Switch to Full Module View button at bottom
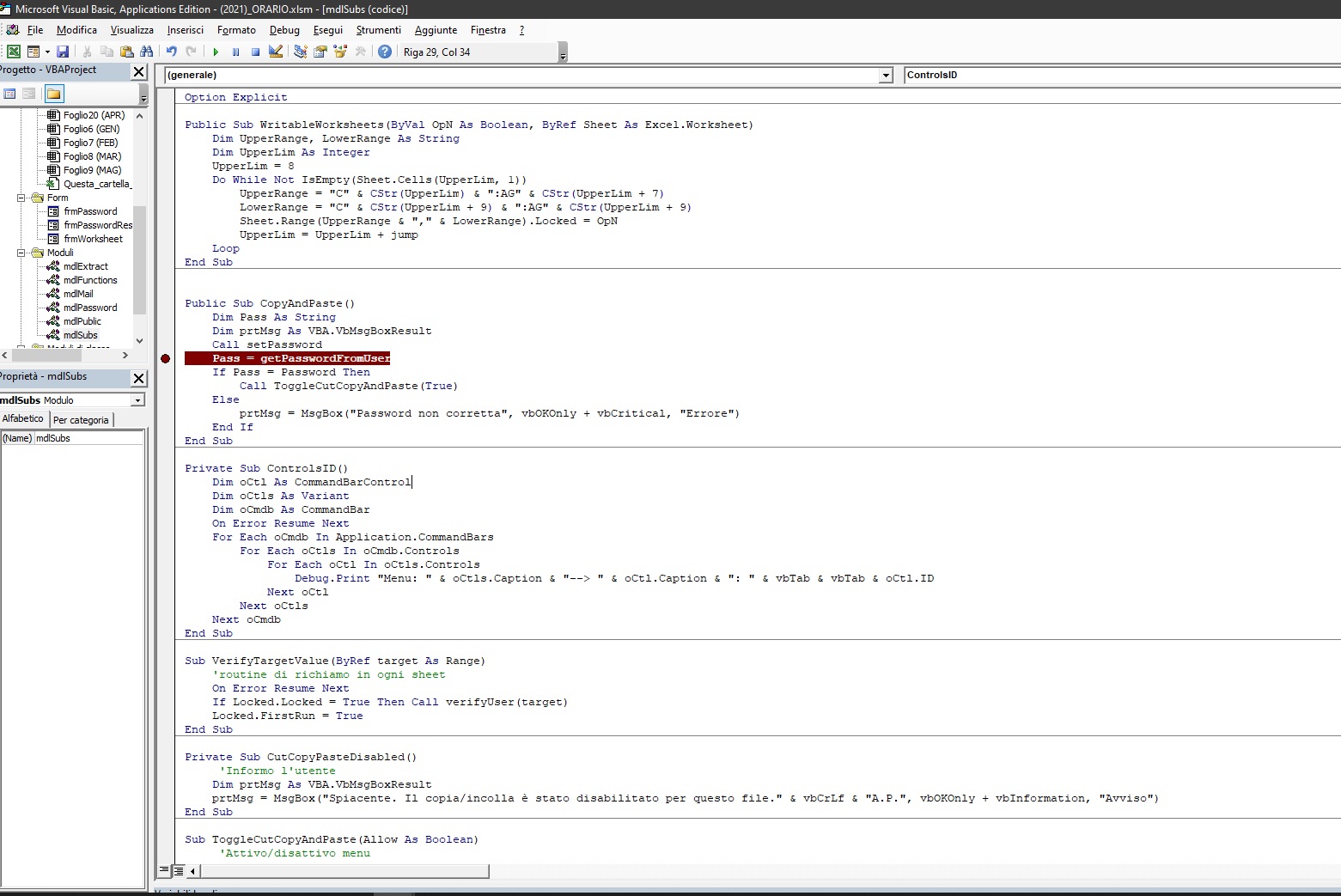The height and width of the screenshot is (896, 1341). (x=178, y=871)
